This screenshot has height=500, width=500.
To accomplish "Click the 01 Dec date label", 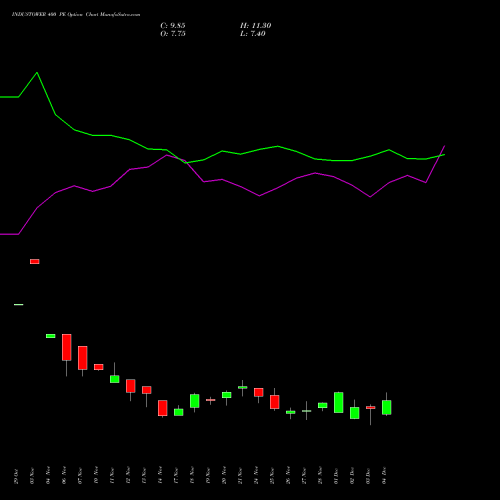I will coord(337,476).
